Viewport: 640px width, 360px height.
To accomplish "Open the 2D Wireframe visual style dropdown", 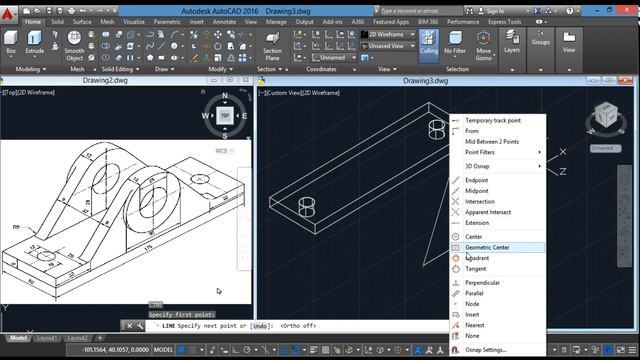I will 388,35.
